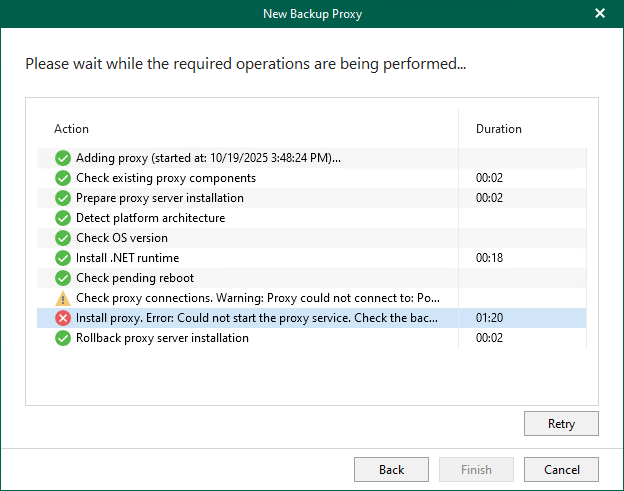Click the green check icon for Rollback proxy server installation
This screenshot has width=624, height=491.
pos(63,338)
